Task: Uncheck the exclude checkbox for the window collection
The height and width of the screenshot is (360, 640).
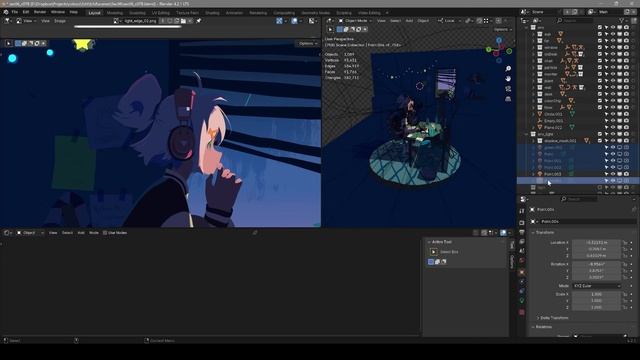Action: tap(600, 47)
